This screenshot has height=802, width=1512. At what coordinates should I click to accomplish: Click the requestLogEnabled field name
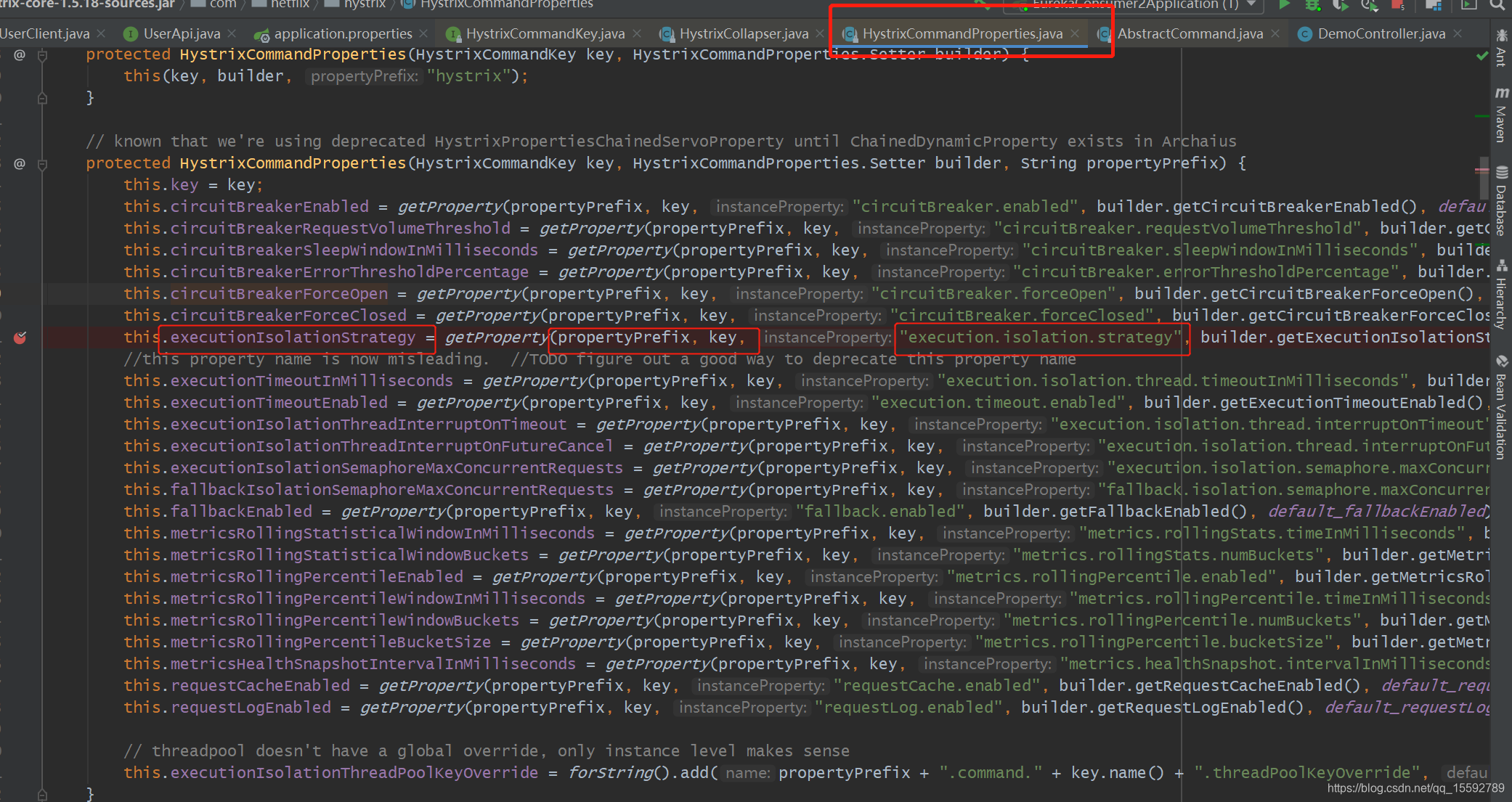tap(251, 708)
